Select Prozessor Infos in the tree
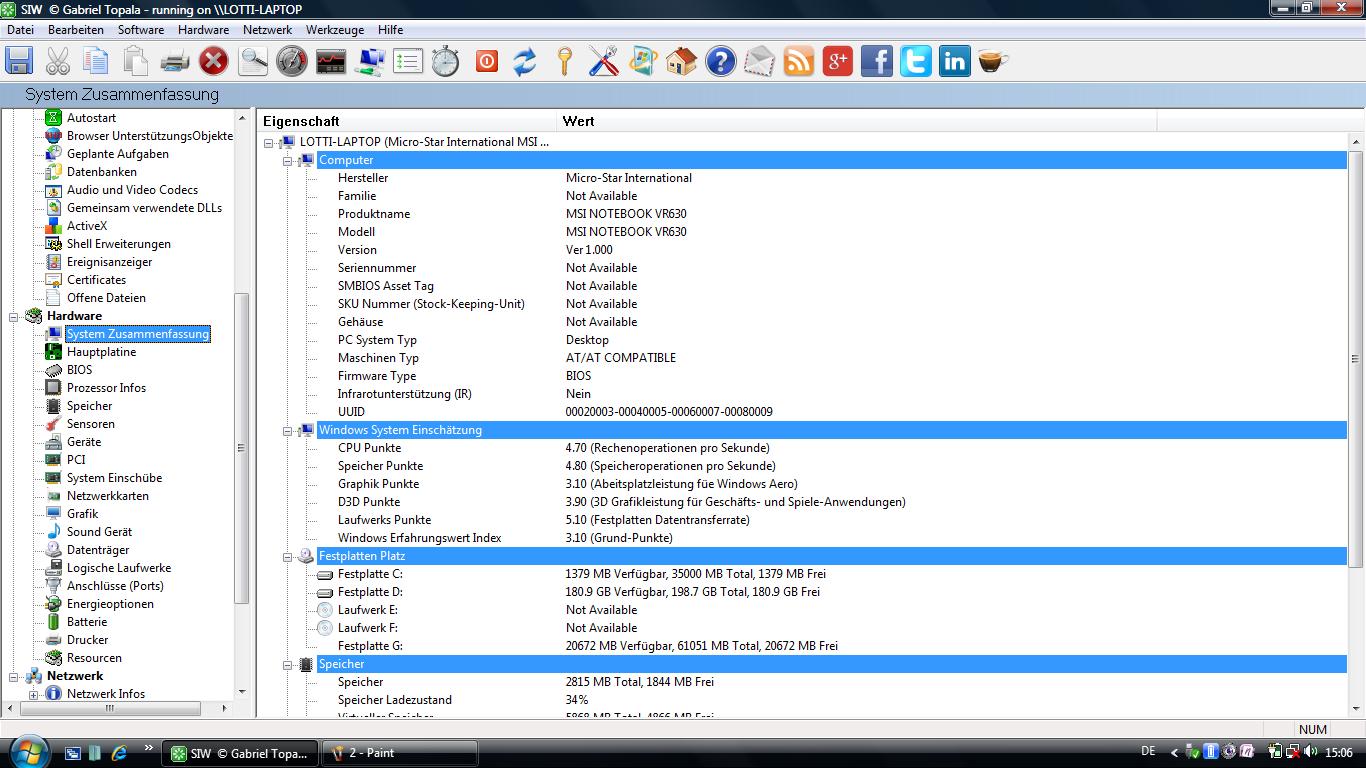This screenshot has width=1366, height=768. pos(106,388)
